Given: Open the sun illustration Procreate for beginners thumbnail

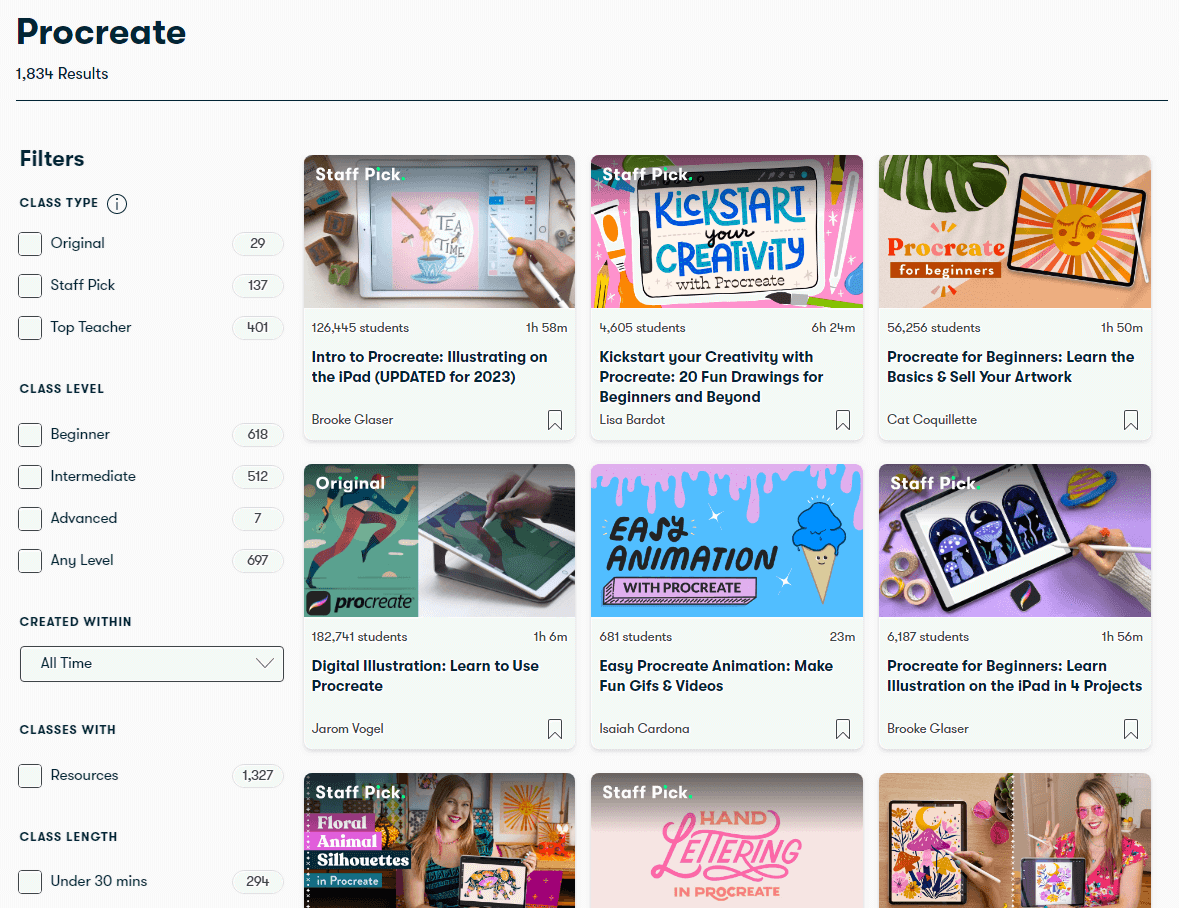Looking at the screenshot, I should (x=1014, y=232).
